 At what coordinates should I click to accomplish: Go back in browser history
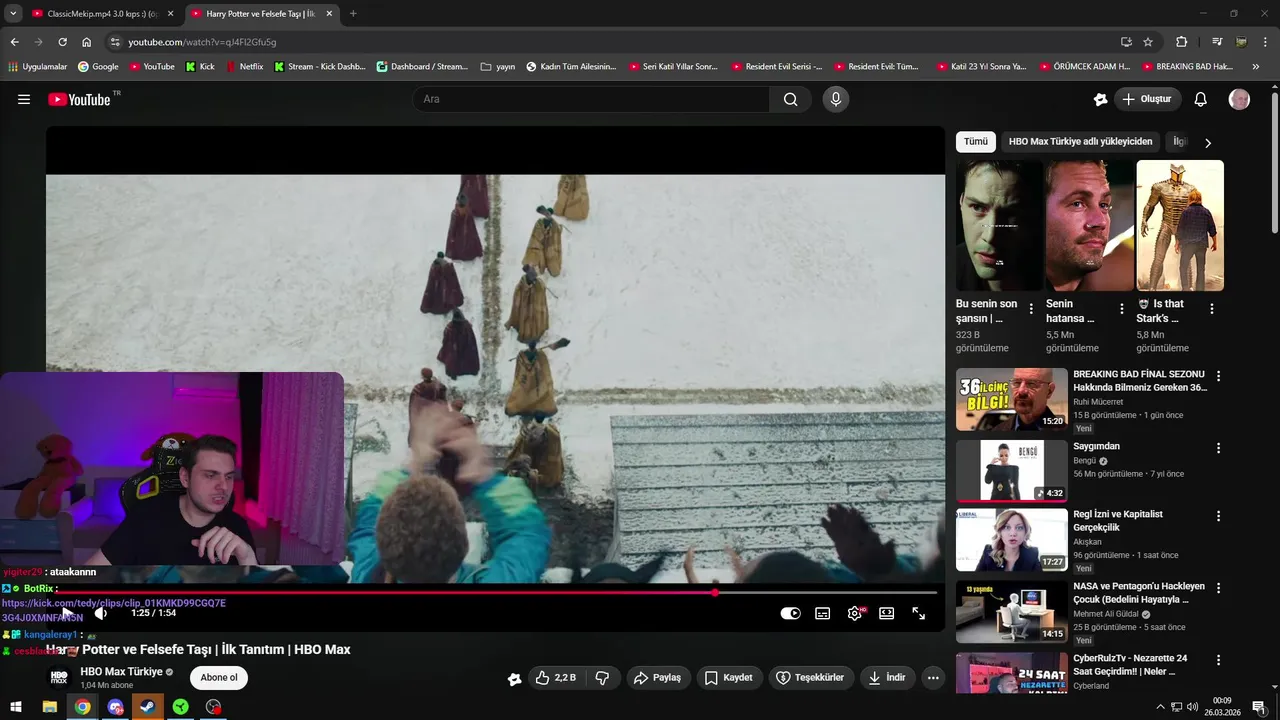coord(14,42)
